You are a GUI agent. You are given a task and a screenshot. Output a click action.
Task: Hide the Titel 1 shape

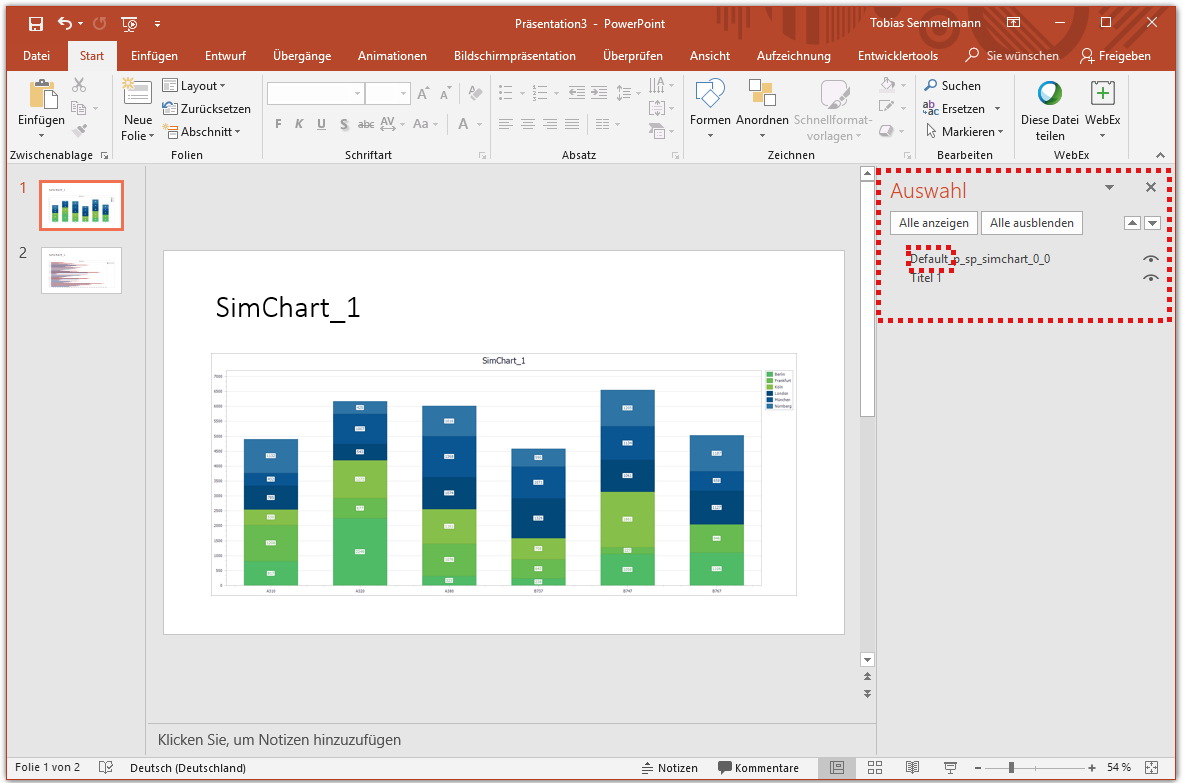tap(1150, 277)
